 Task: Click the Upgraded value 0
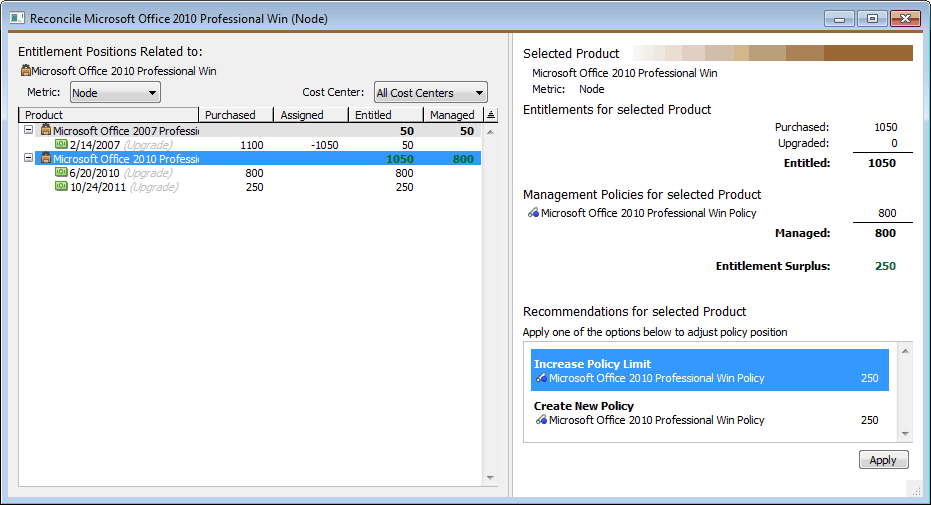tap(894, 143)
